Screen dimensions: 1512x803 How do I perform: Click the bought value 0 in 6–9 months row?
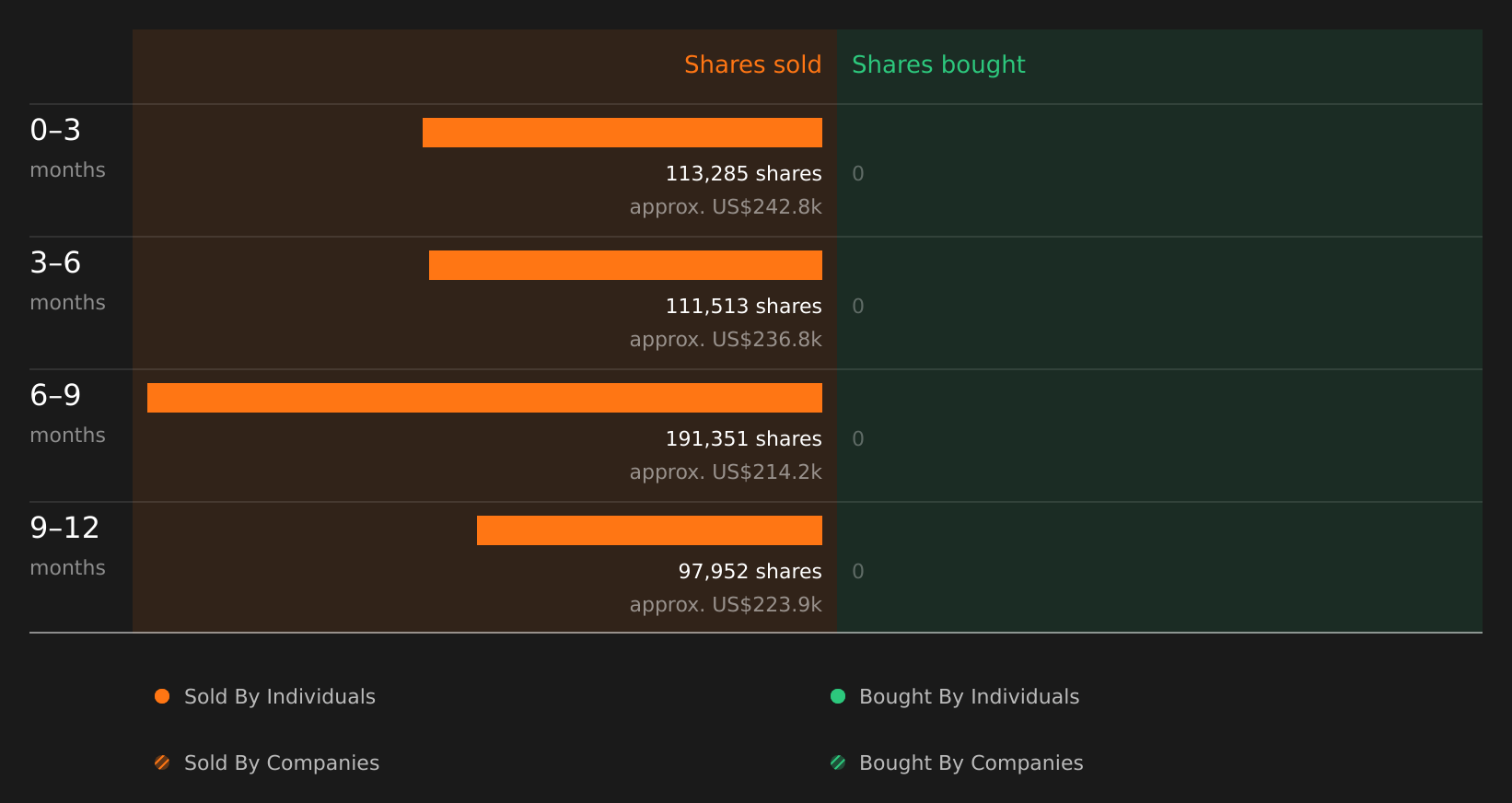coord(858,439)
